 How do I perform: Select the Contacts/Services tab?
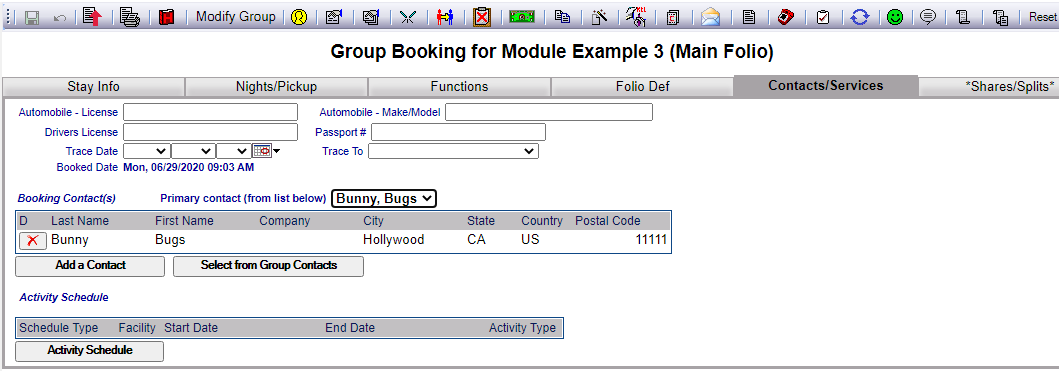coord(825,86)
